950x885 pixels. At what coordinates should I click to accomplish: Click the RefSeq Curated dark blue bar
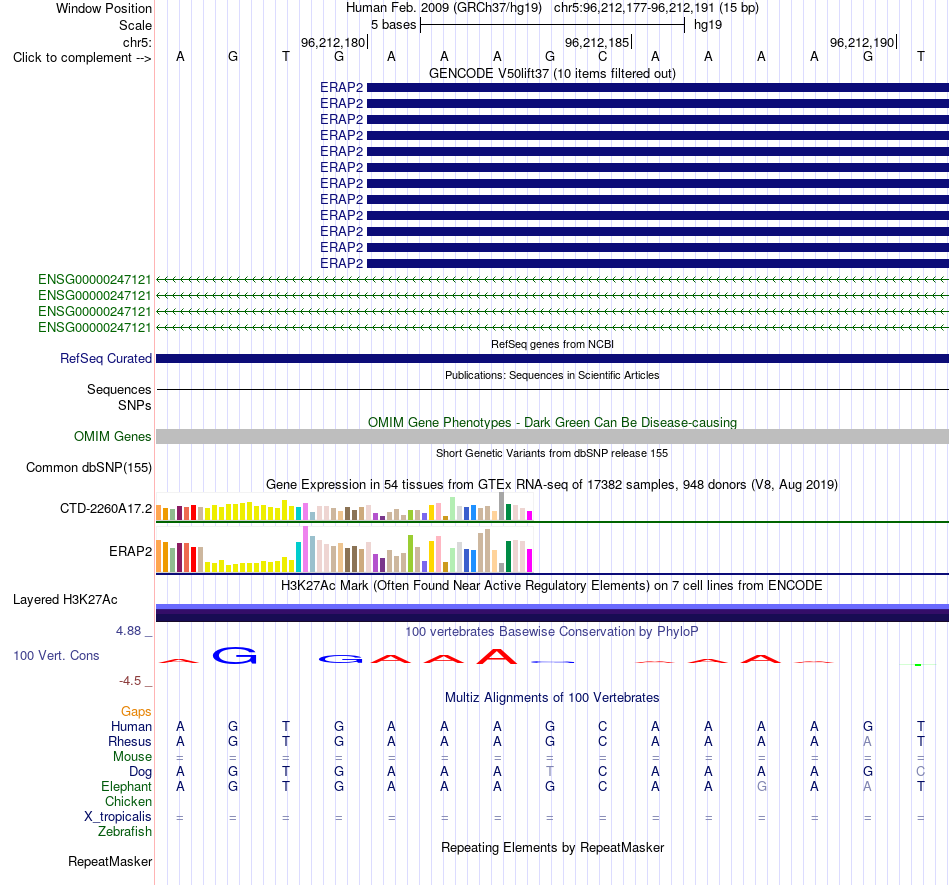(x=552, y=359)
